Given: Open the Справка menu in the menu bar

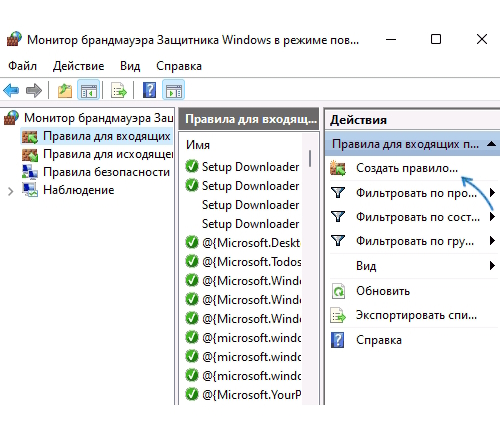Looking at the screenshot, I should pyautogui.click(x=179, y=66).
